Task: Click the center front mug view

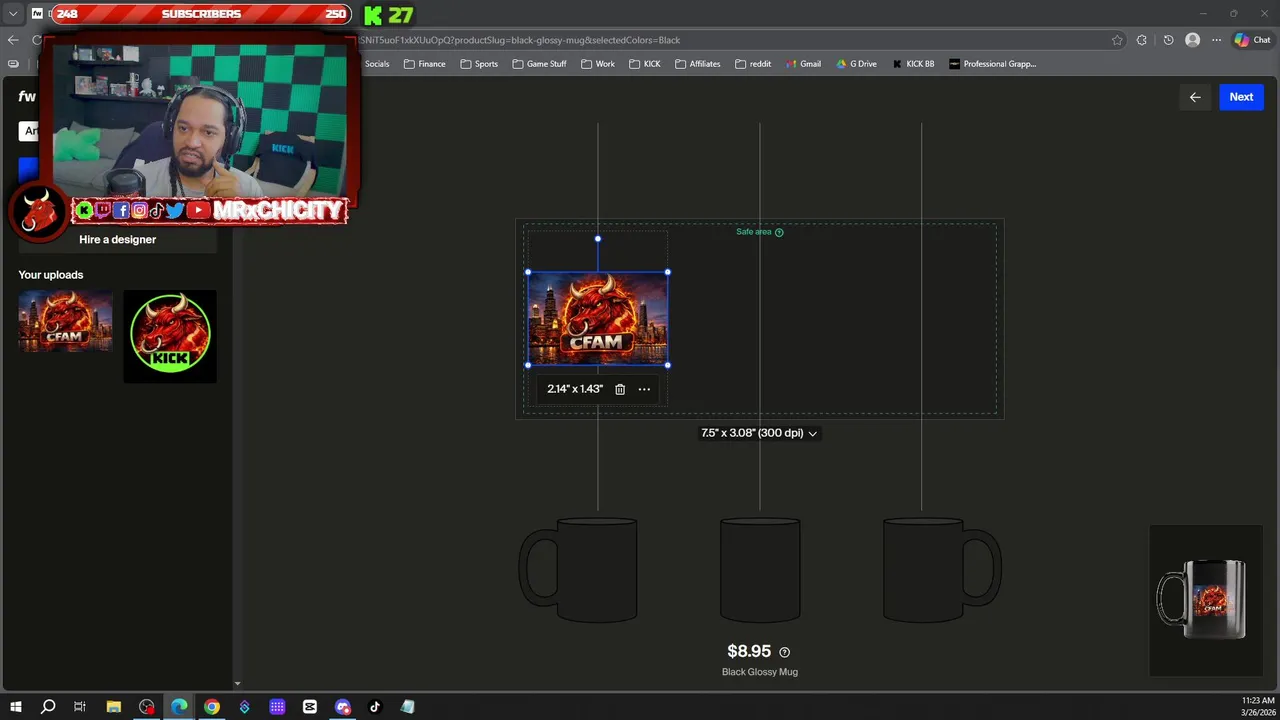Action: pos(760,570)
